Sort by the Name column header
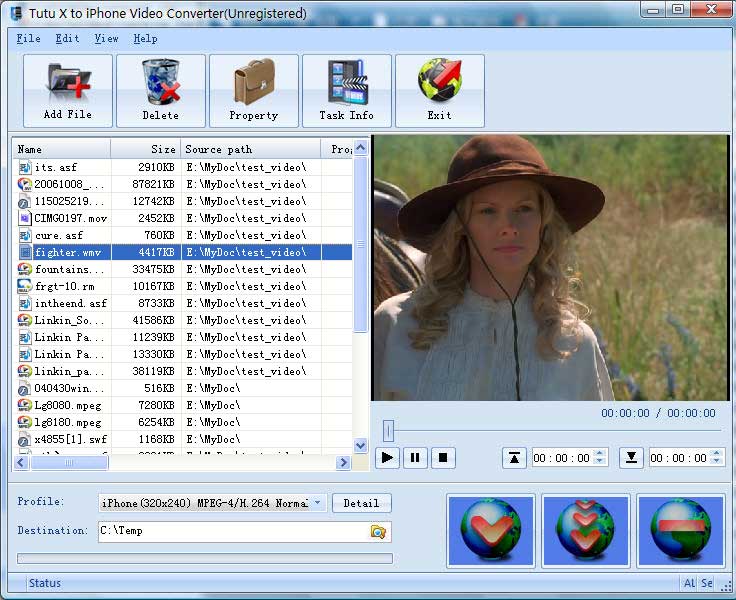 pos(62,149)
